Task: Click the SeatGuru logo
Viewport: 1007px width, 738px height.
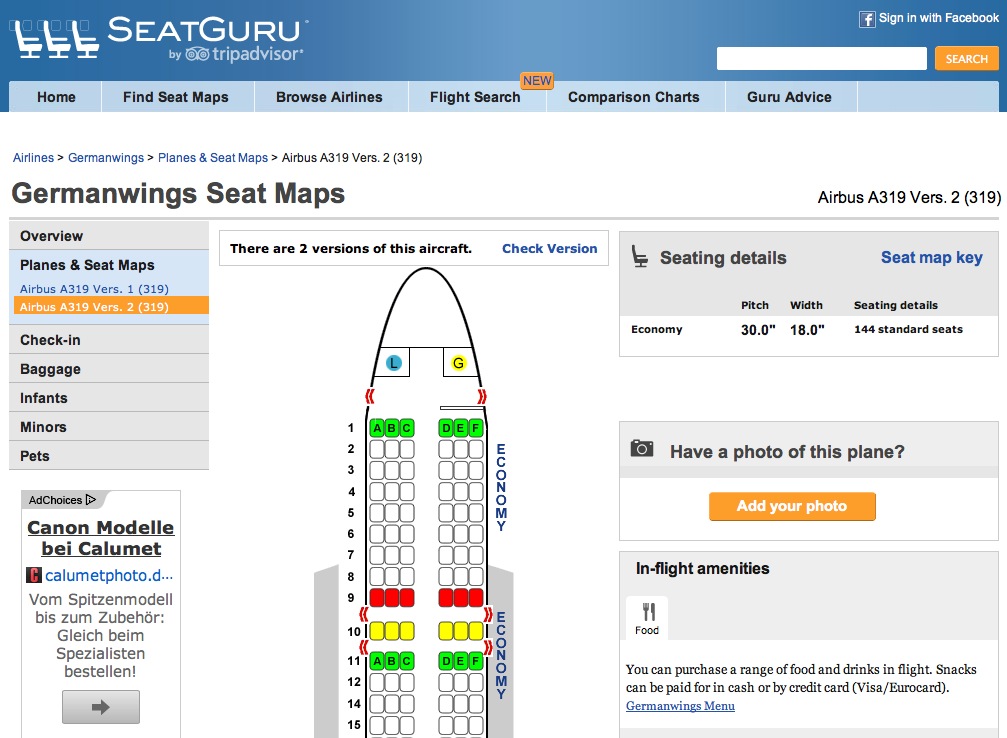Action: point(160,39)
